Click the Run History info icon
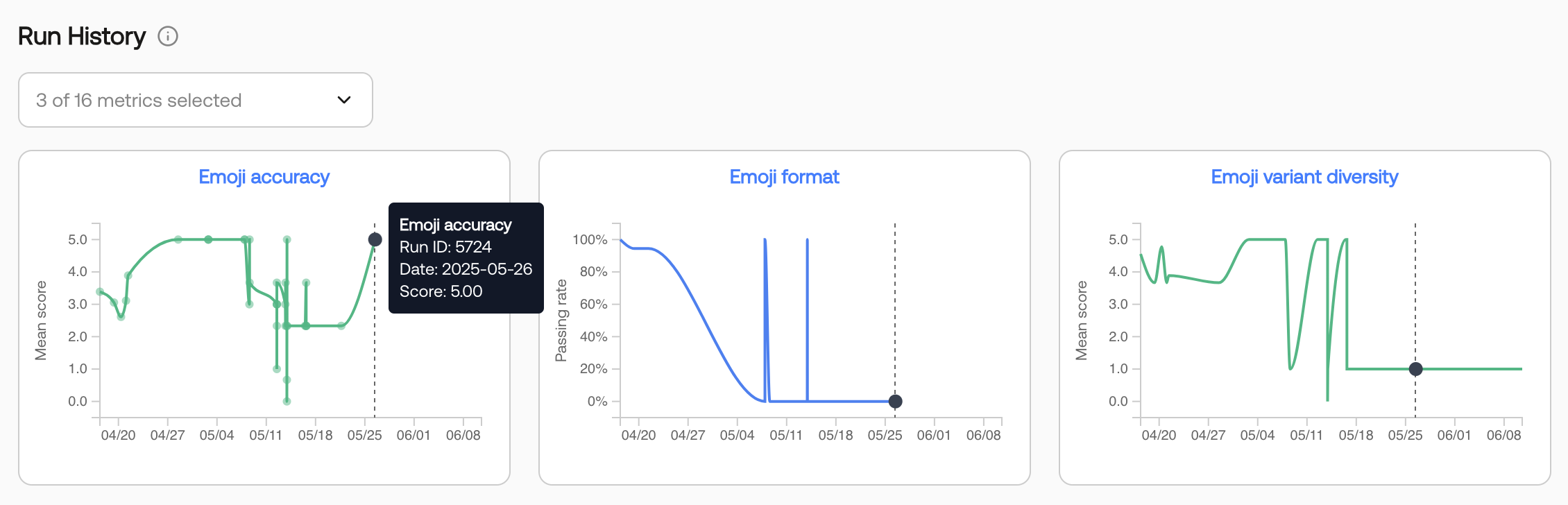This screenshot has height=505, width=1568. pyautogui.click(x=168, y=36)
